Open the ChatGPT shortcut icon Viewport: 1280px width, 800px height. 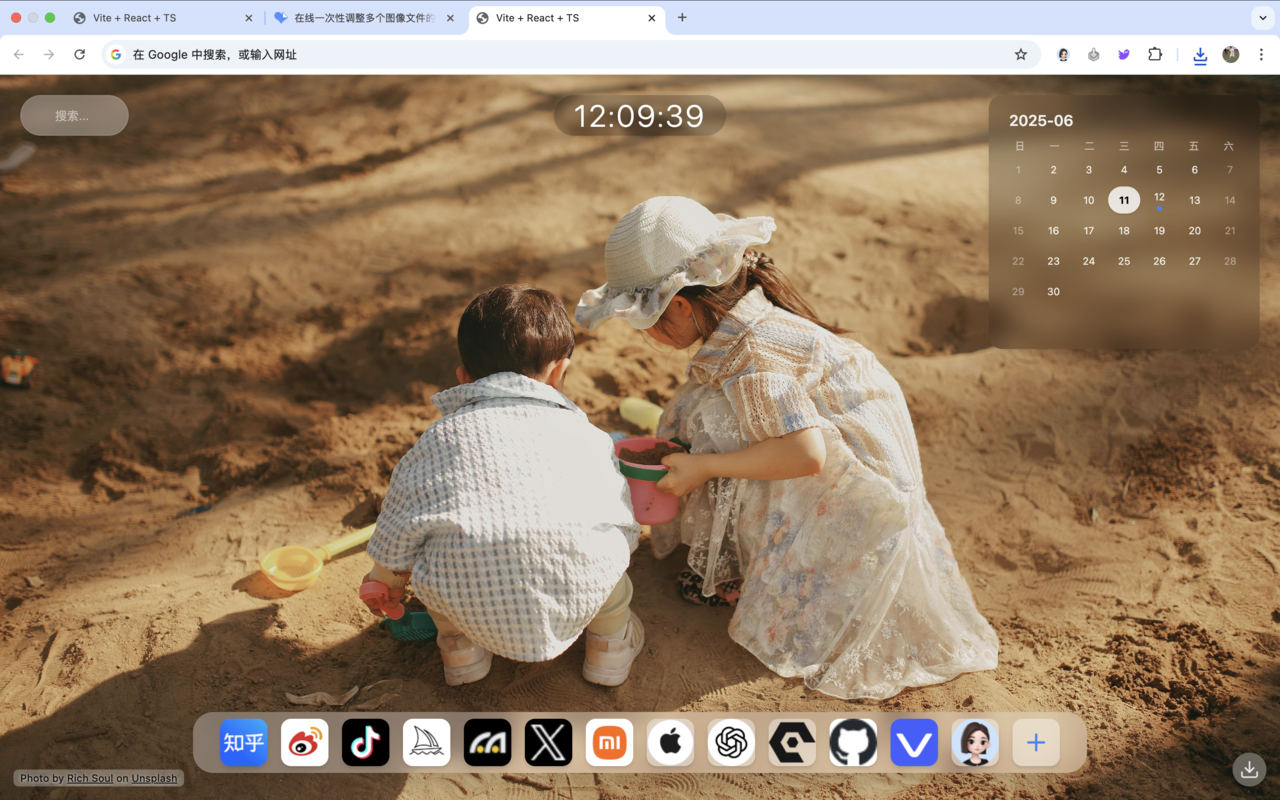[732, 743]
